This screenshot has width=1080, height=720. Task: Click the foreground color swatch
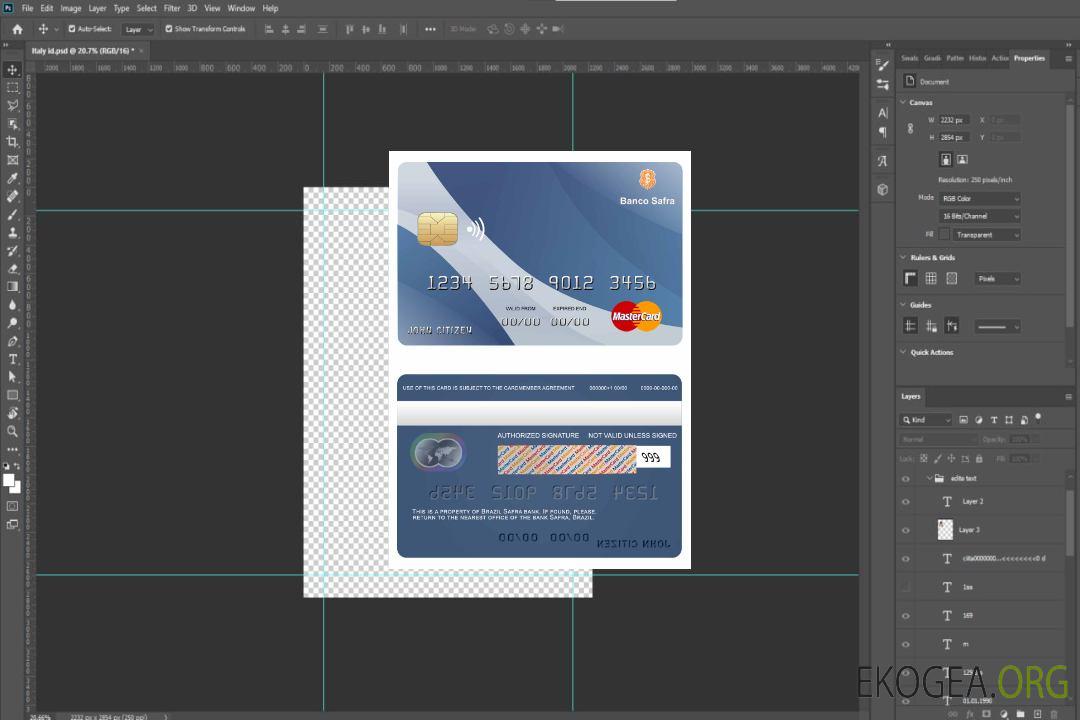tap(9, 481)
